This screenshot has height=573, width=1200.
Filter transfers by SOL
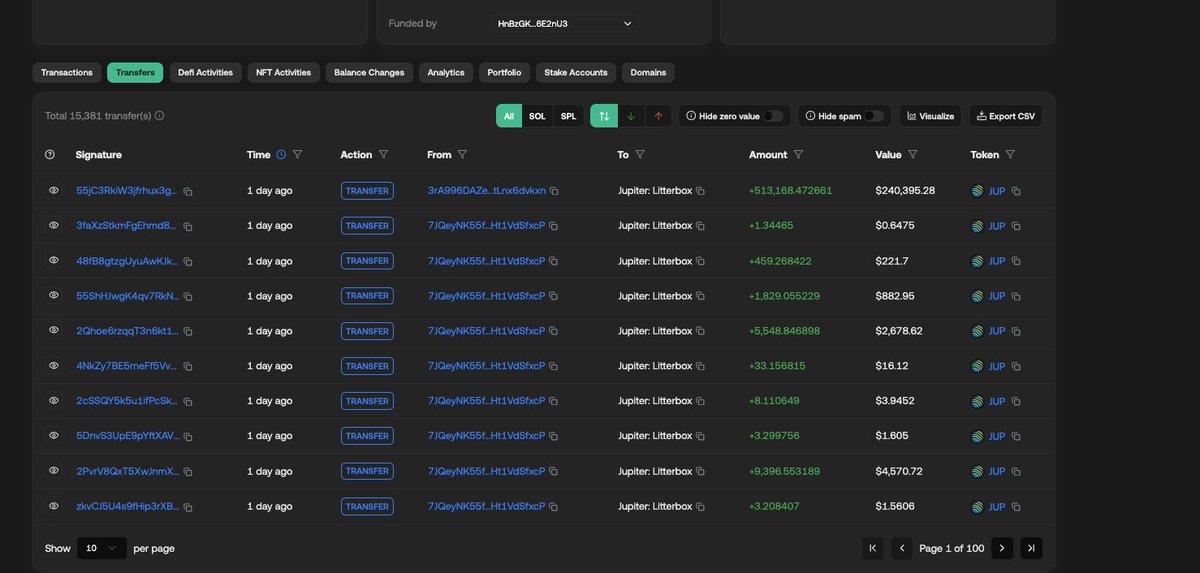(537, 116)
